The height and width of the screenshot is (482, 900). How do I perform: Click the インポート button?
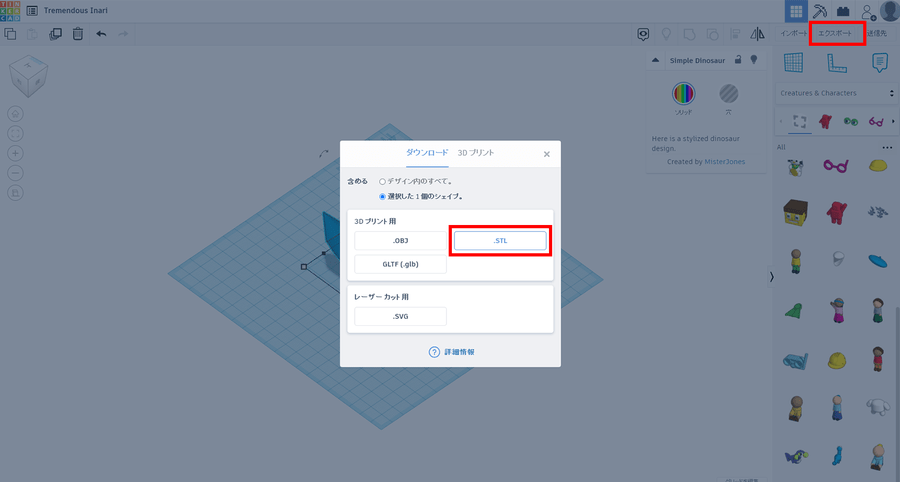tap(793, 33)
